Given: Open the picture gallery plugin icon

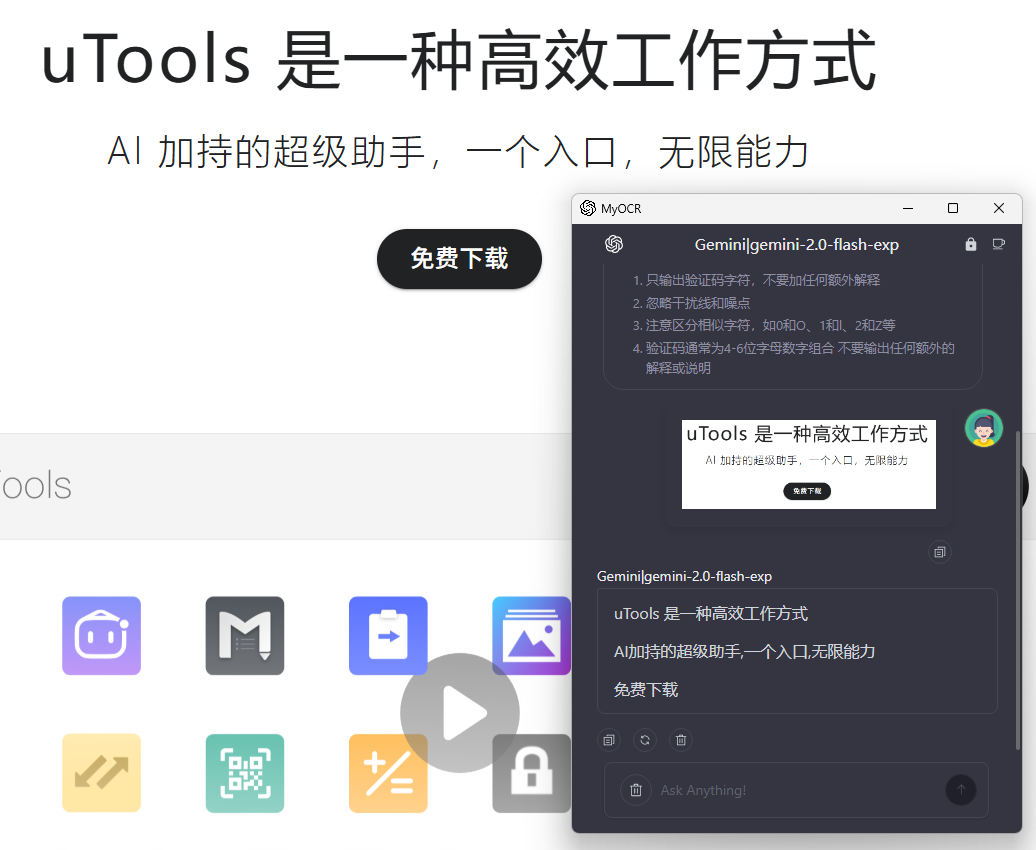Looking at the screenshot, I should coord(531,636).
